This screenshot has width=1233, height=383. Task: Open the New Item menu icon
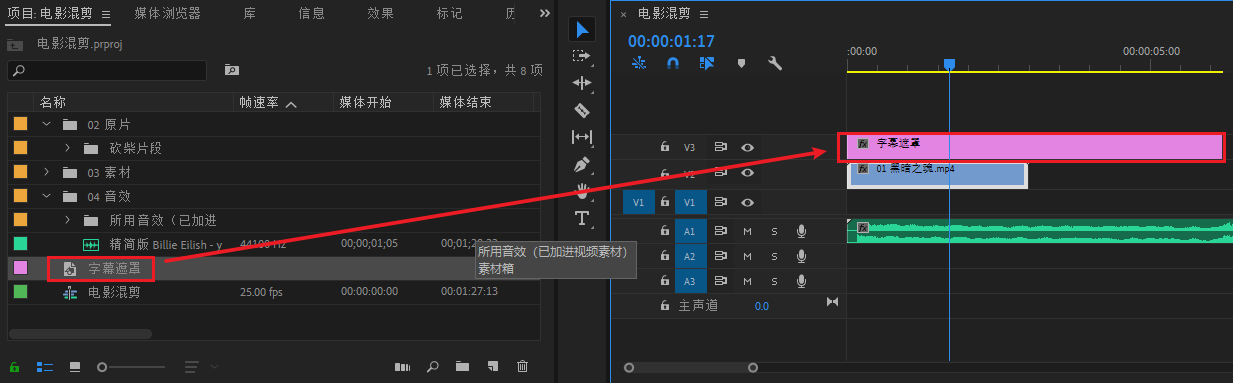[492, 367]
